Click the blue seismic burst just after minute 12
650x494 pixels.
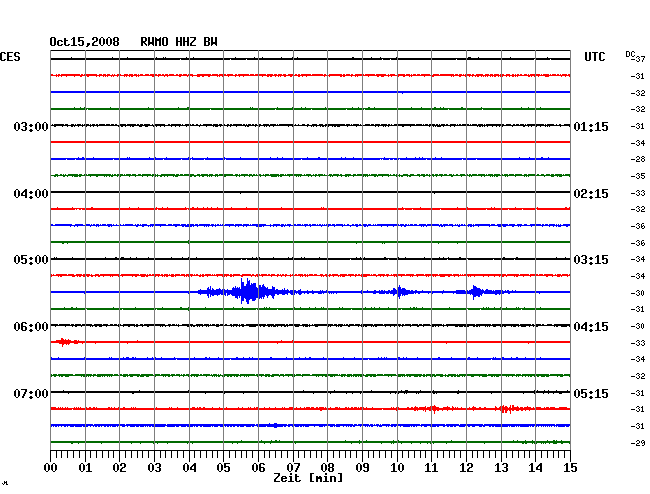(x=477, y=292)
